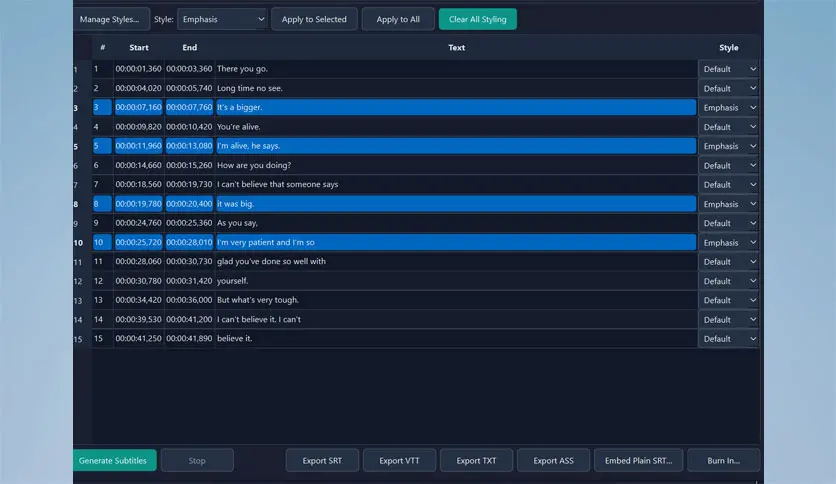The image size is (836, 484).
Task: Select the text 'How are you doing?'
Action: pos(254,165)
